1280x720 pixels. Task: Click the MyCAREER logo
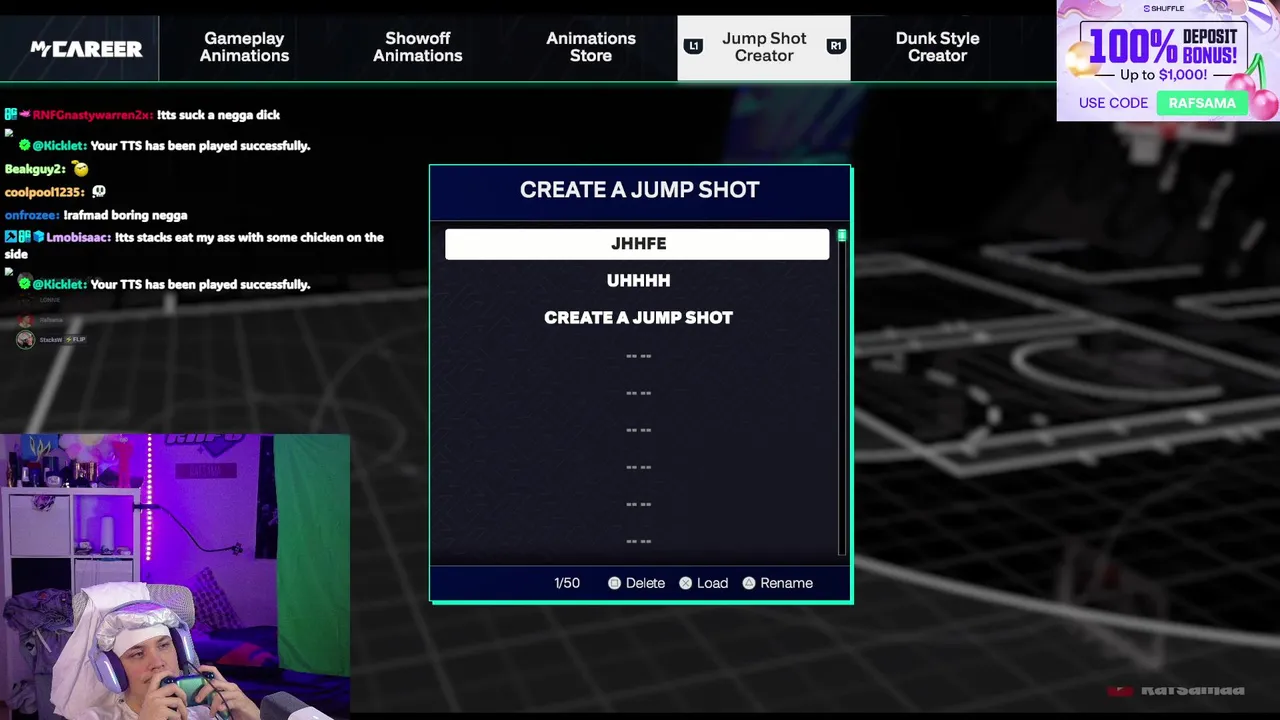(86, 48)
